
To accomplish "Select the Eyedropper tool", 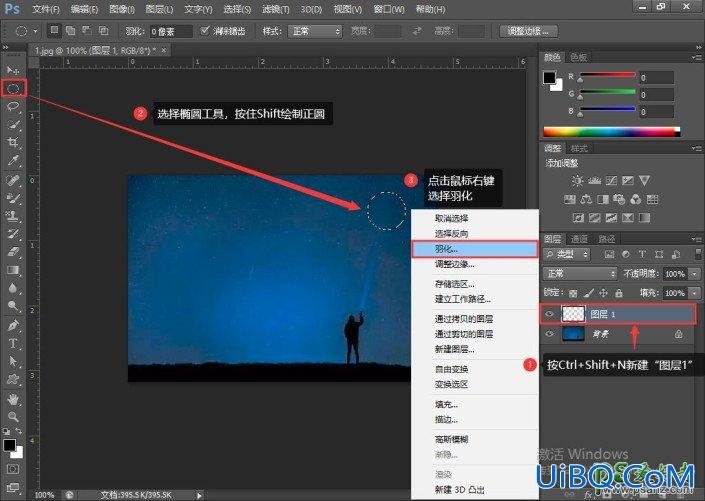I will (x=13, y=161).
